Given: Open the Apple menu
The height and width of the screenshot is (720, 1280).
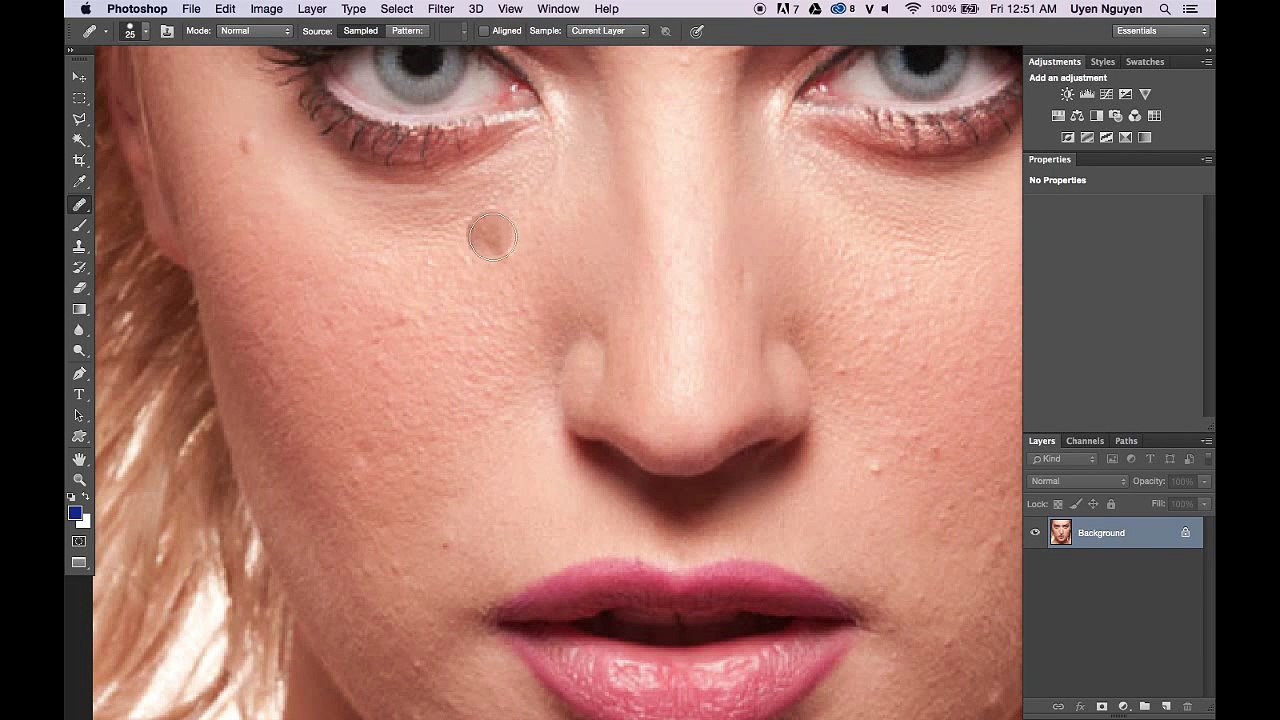Looking at the screenshot, I should click(86, 9).
